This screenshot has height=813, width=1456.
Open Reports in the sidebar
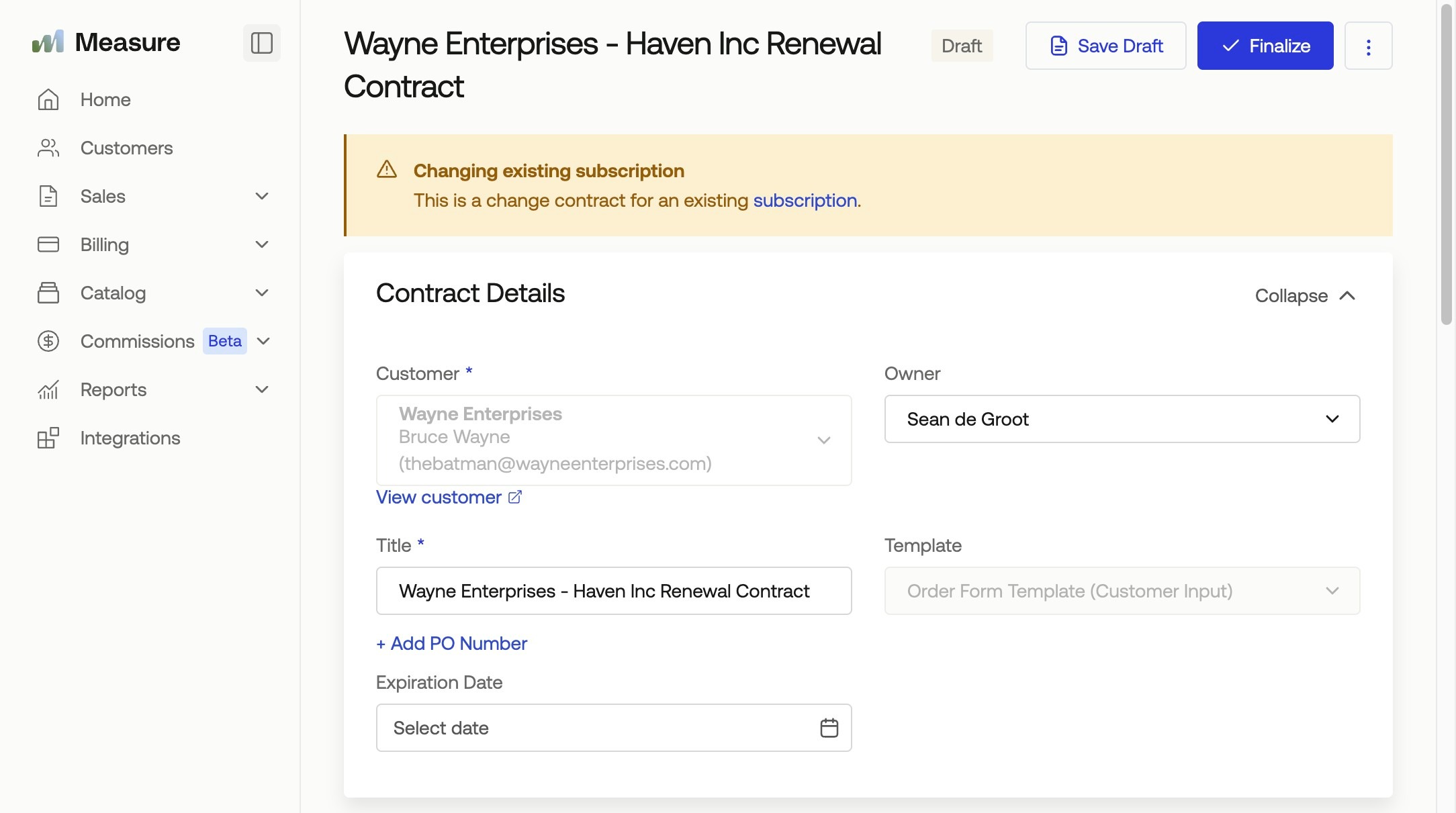coord(113,389)
